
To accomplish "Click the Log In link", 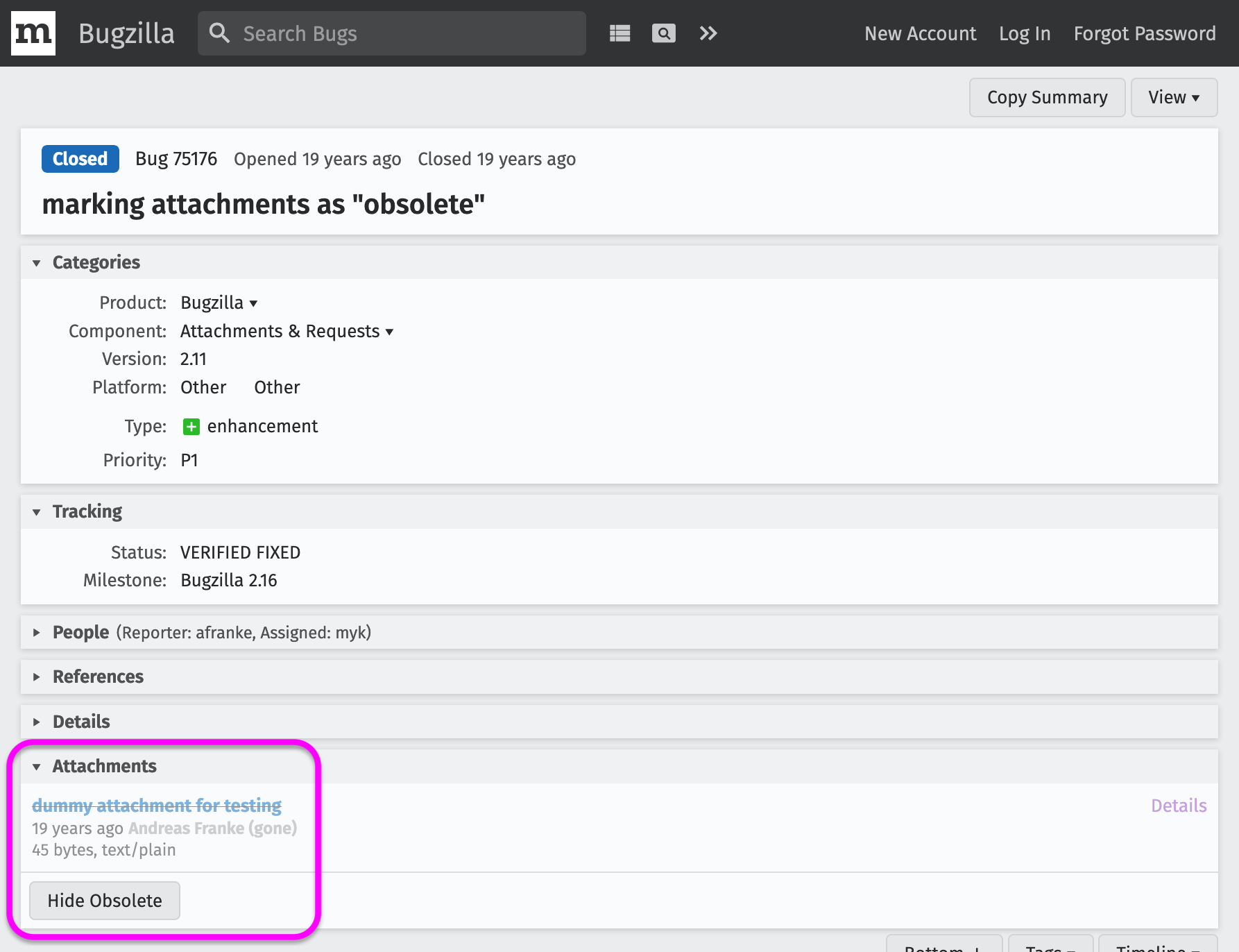I will pos(1025,33).
